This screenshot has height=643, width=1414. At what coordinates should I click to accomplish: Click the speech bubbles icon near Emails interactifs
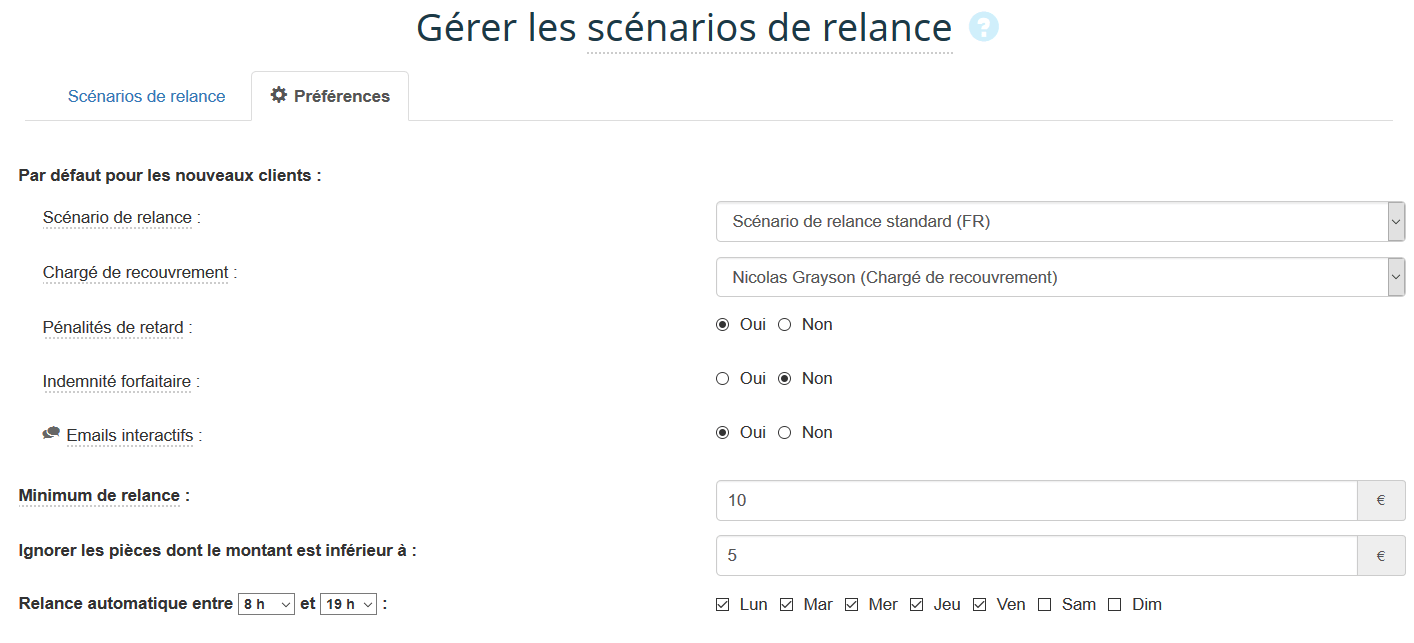51,434
